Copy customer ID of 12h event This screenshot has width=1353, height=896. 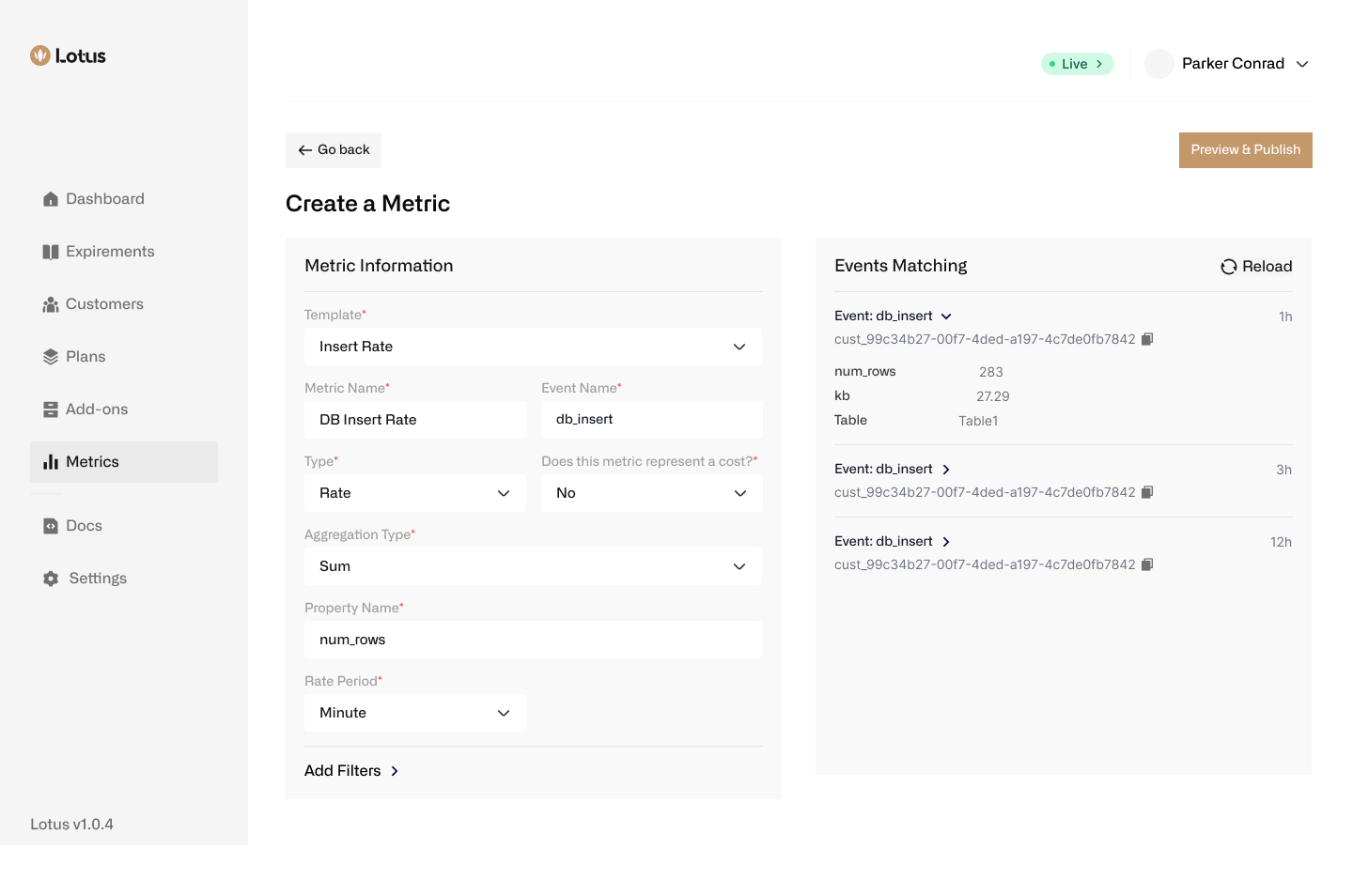(1147, 564)
